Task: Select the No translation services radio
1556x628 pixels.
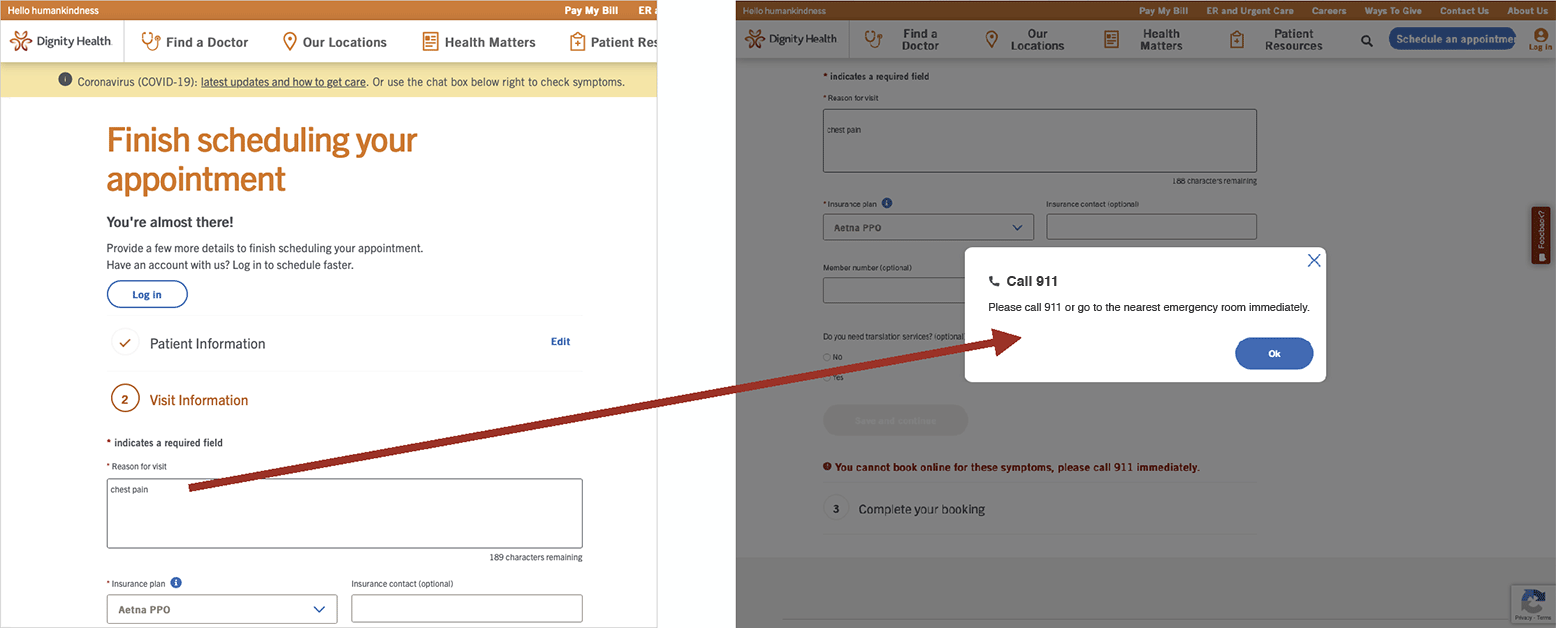Action: coord(827,357)
